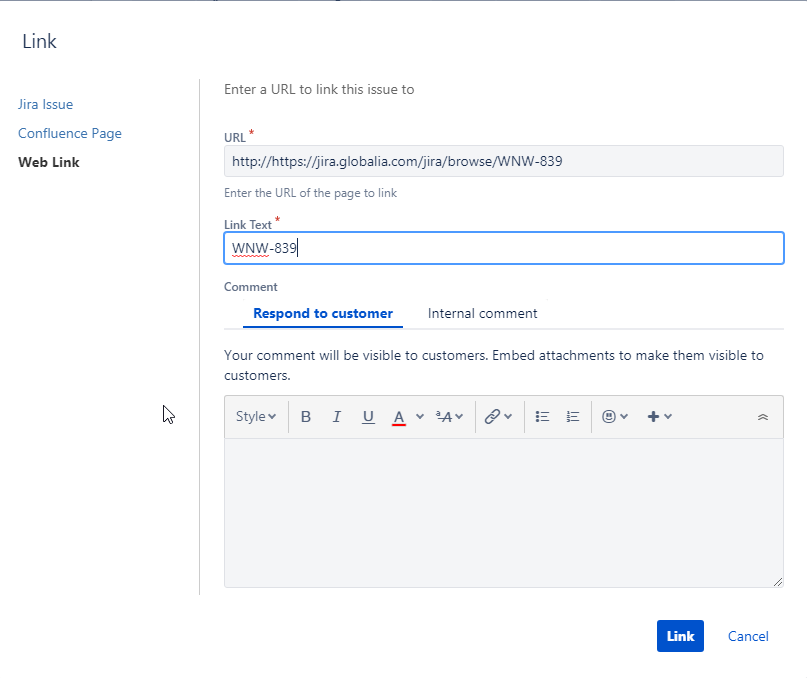Image resolution: width=807 pixels, height=678 pixels.
Task: Click the 'Enter a URL to link this issue to' text
Action: point(319,90)
